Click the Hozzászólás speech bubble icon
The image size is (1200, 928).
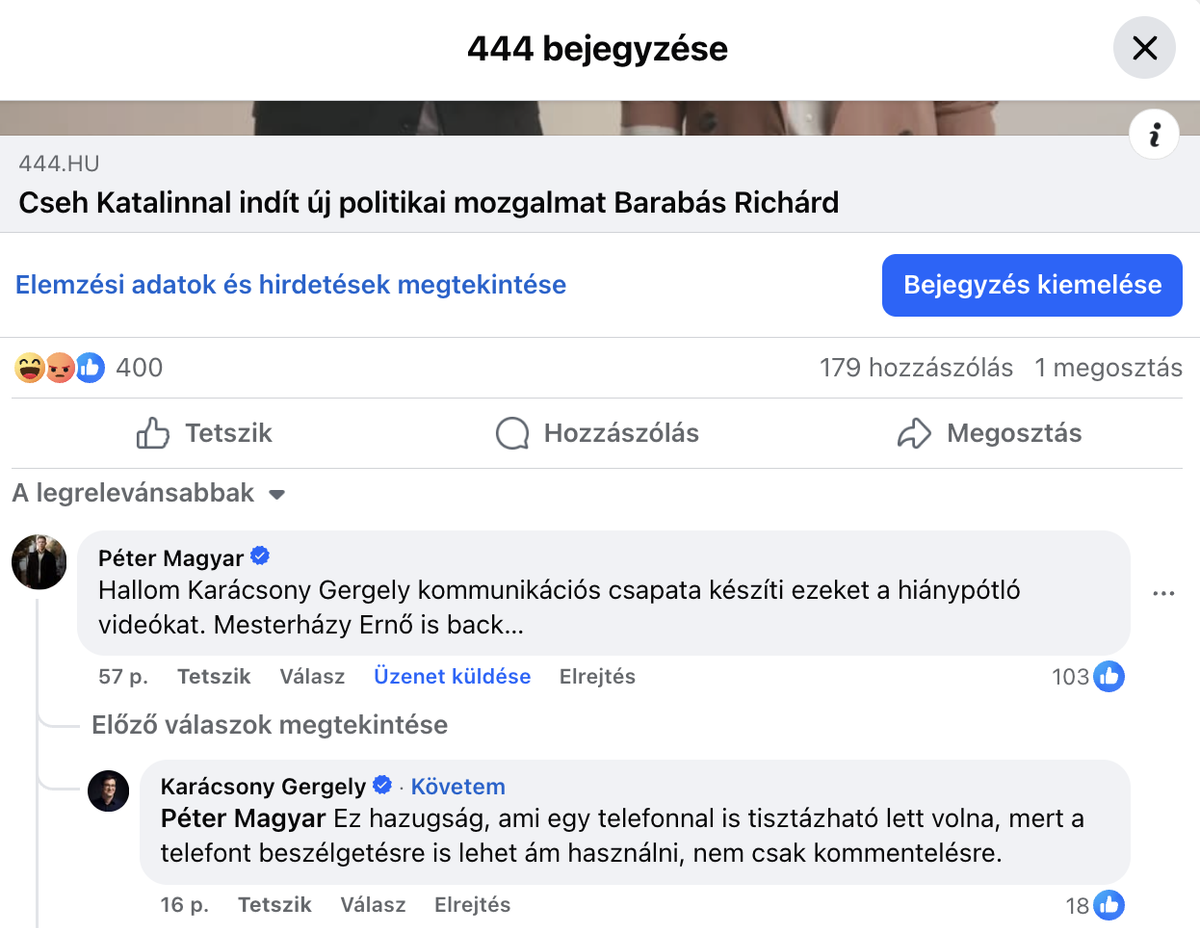point(512,433)
